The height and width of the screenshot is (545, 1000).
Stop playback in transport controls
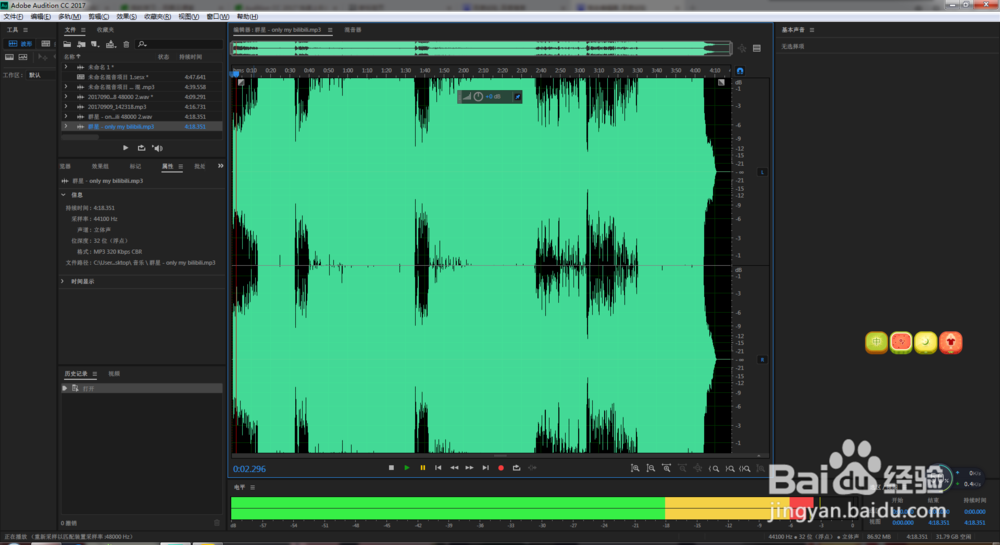coord(391,468)
